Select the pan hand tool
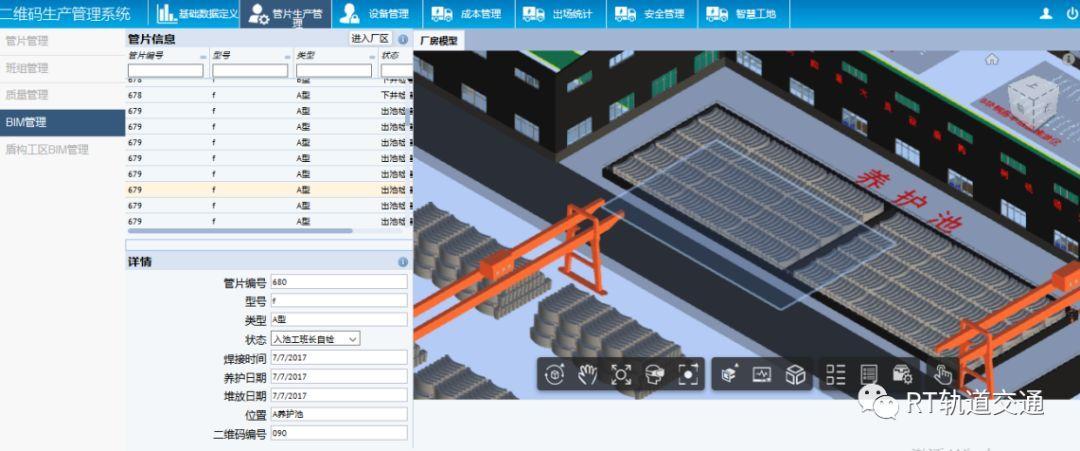 [x=588, y=374]
